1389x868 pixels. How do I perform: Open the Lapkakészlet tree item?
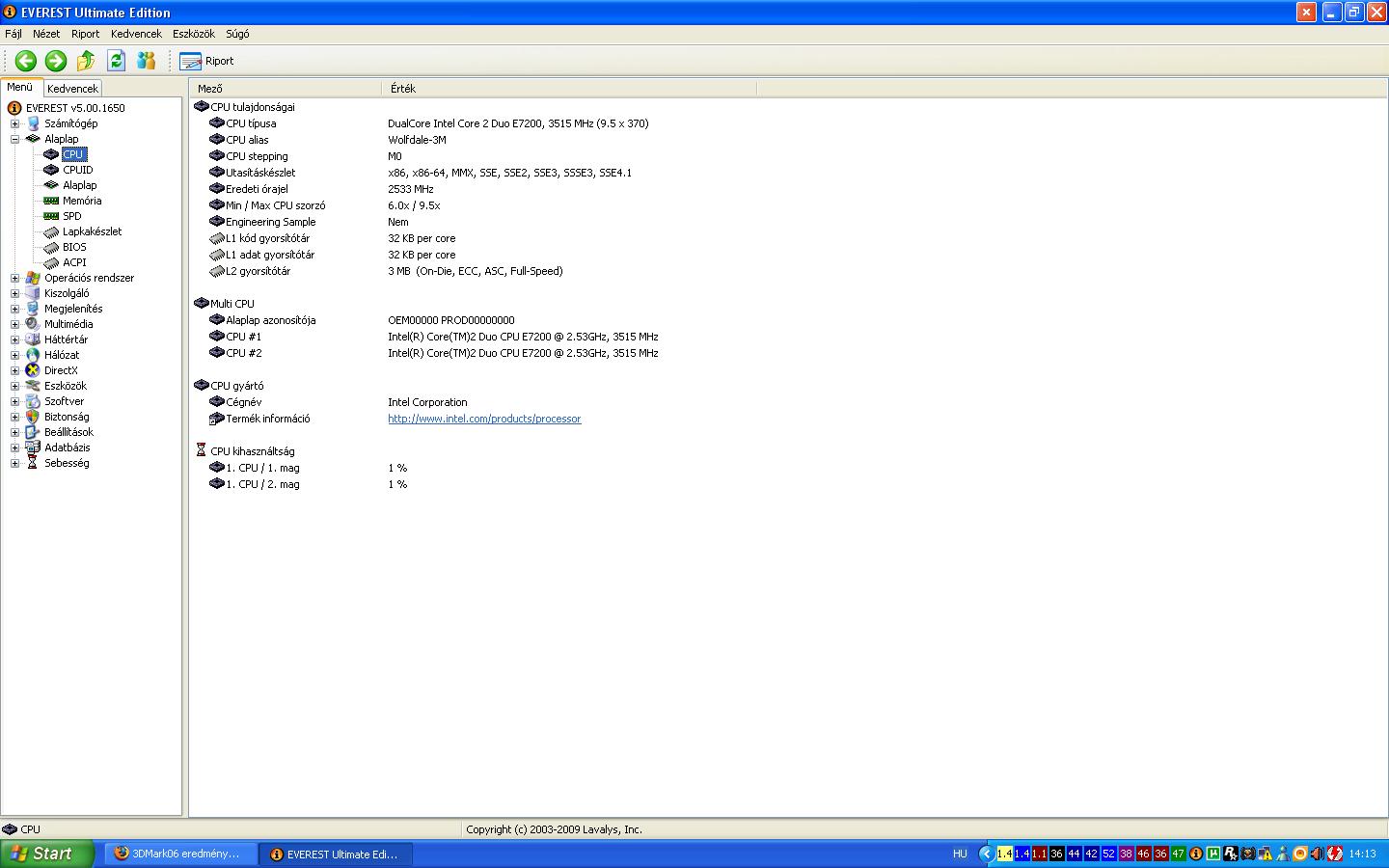pyautogui.click(x=93, y=231)
